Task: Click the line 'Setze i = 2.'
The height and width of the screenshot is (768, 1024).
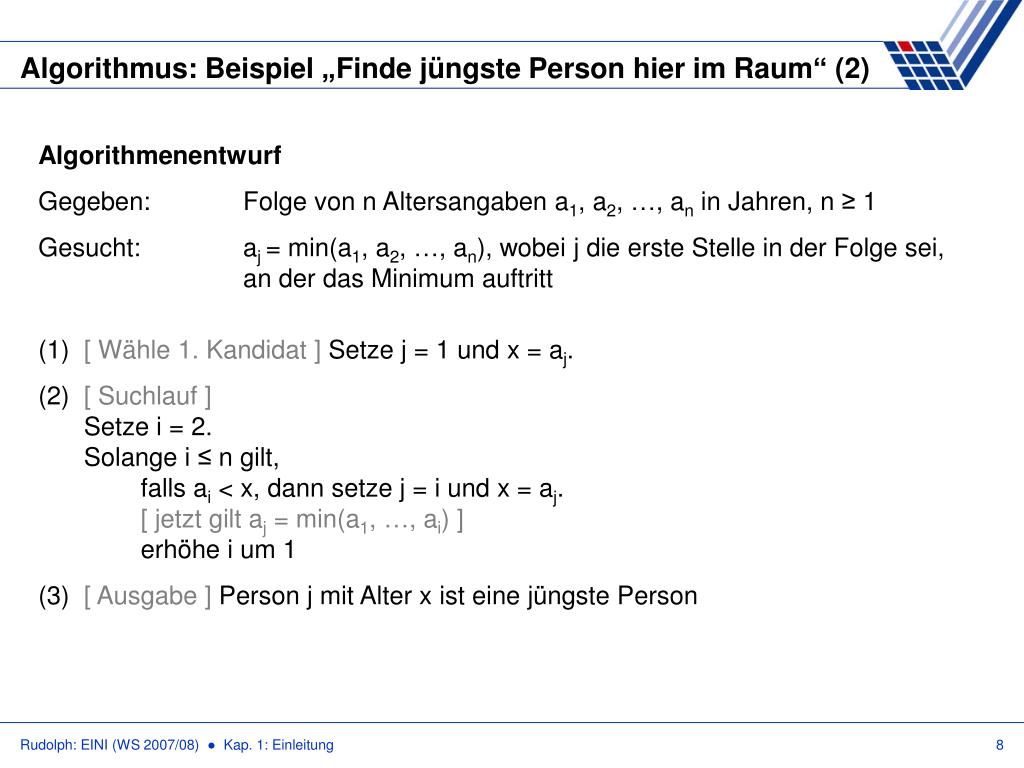Action: [x=148, y=427]
